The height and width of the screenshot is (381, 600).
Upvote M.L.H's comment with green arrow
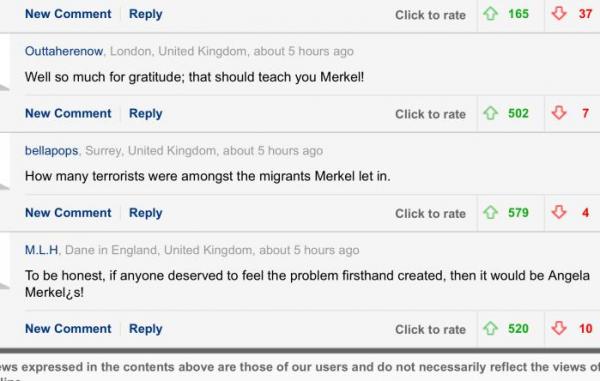click(490, 328)
